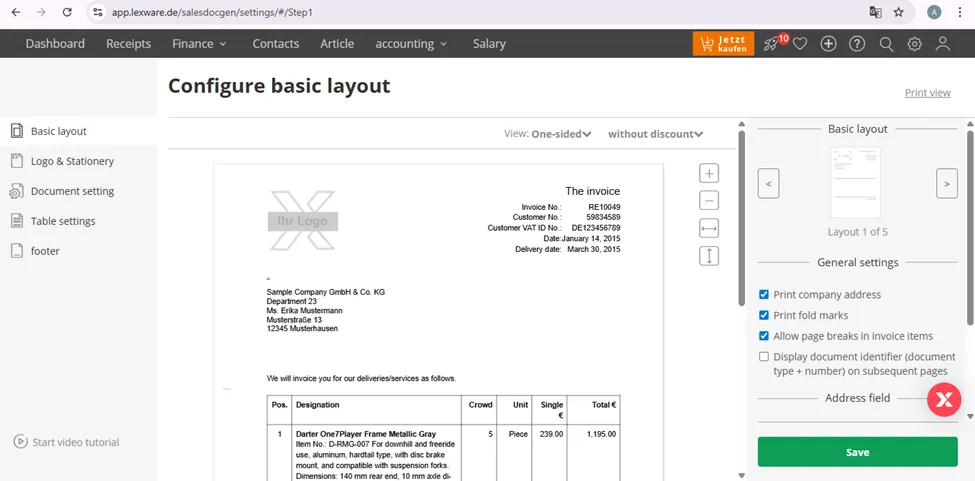This screenshot has width=975, height=481.
Task: Zoom out preview with minus icon
Action: (x=709, y=201)
